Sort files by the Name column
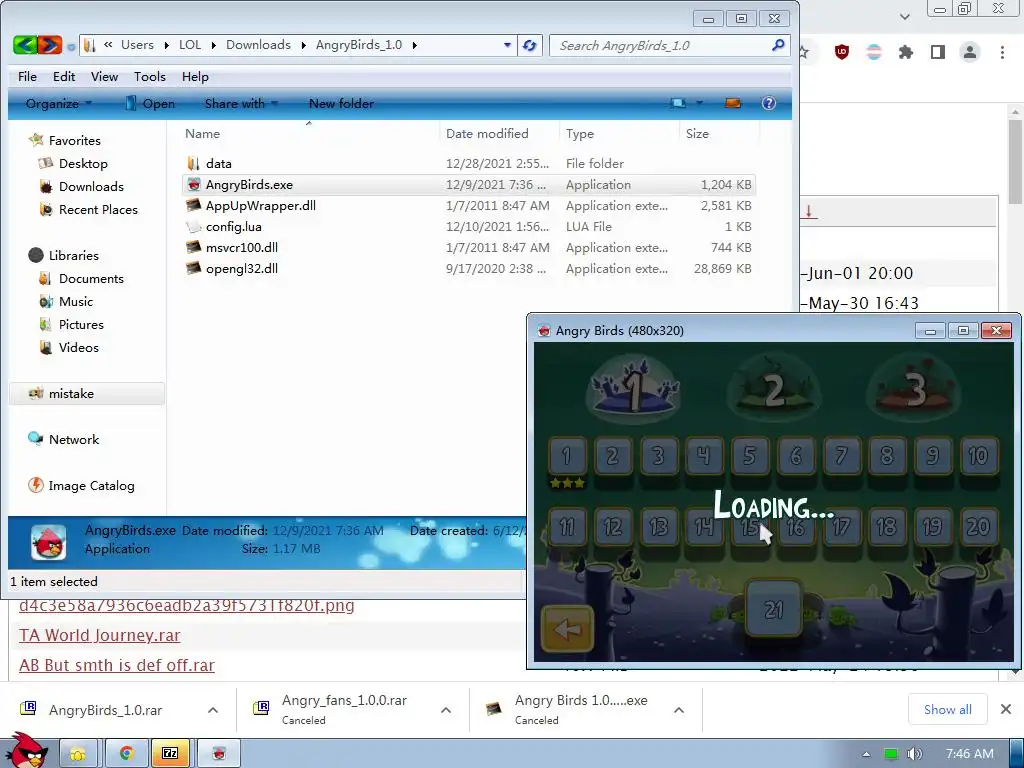1024x768 pixels. (202, 133)
